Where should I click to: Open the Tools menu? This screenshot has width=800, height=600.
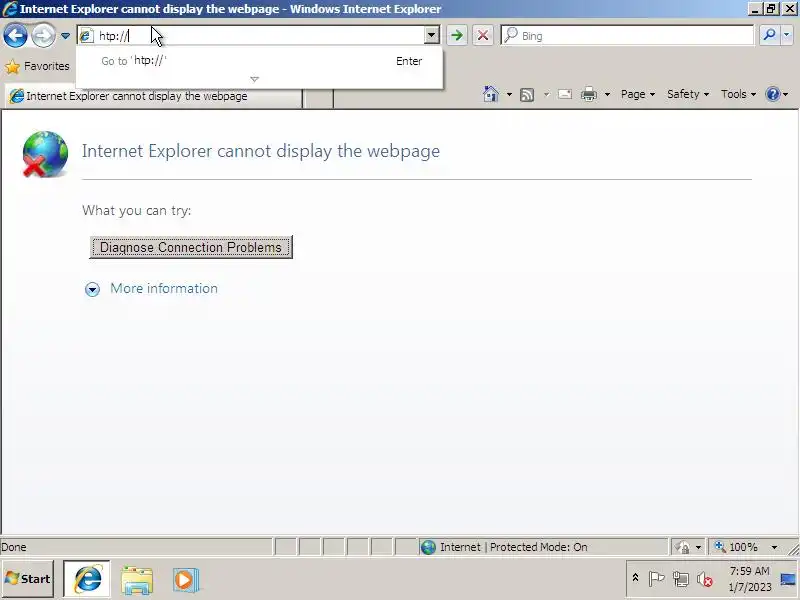tap(738, 94)
